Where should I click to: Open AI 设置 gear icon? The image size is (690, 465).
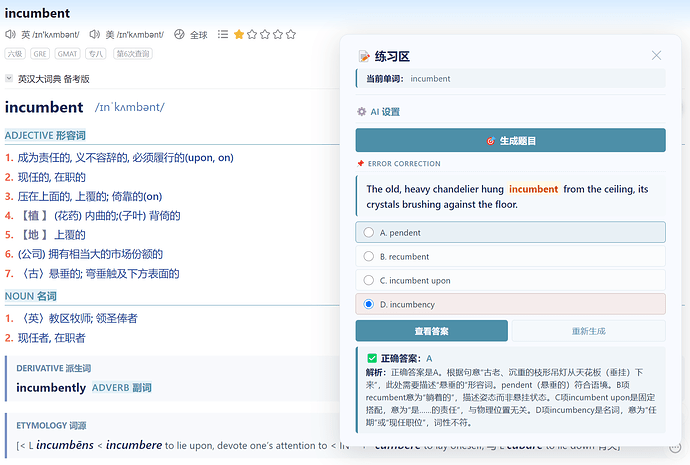click(x=361, y=112)
